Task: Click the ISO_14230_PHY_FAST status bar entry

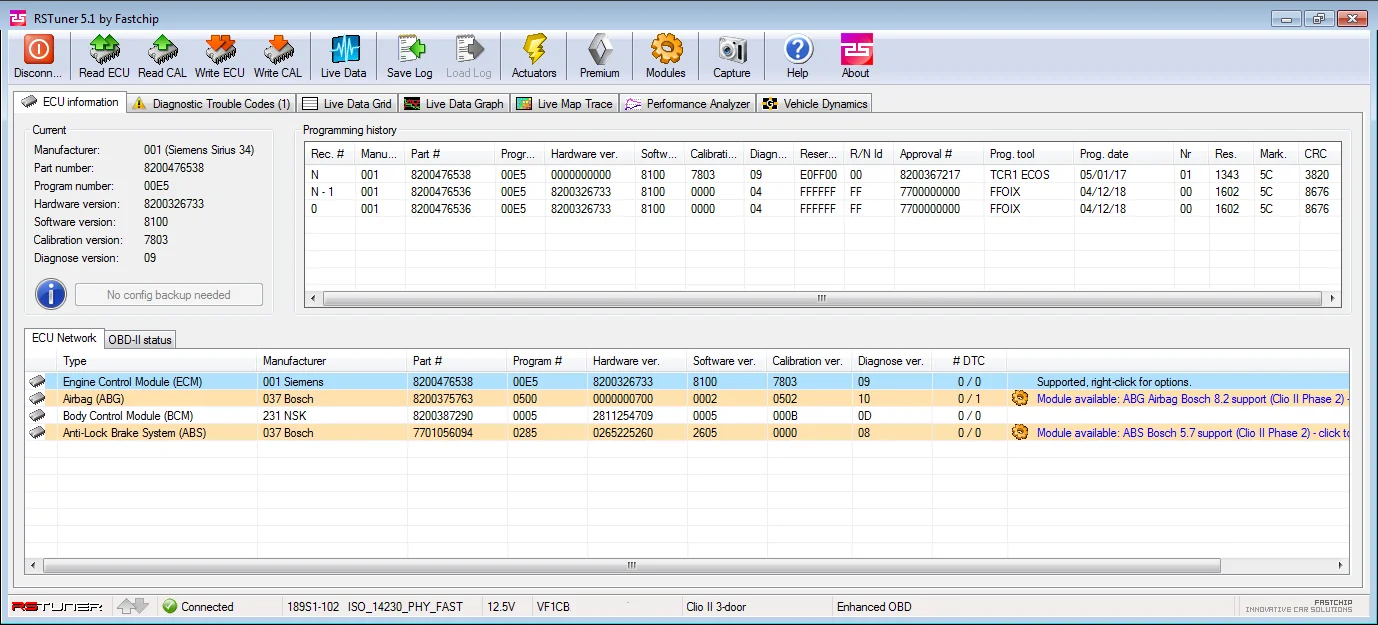Action: coord(406,606)
